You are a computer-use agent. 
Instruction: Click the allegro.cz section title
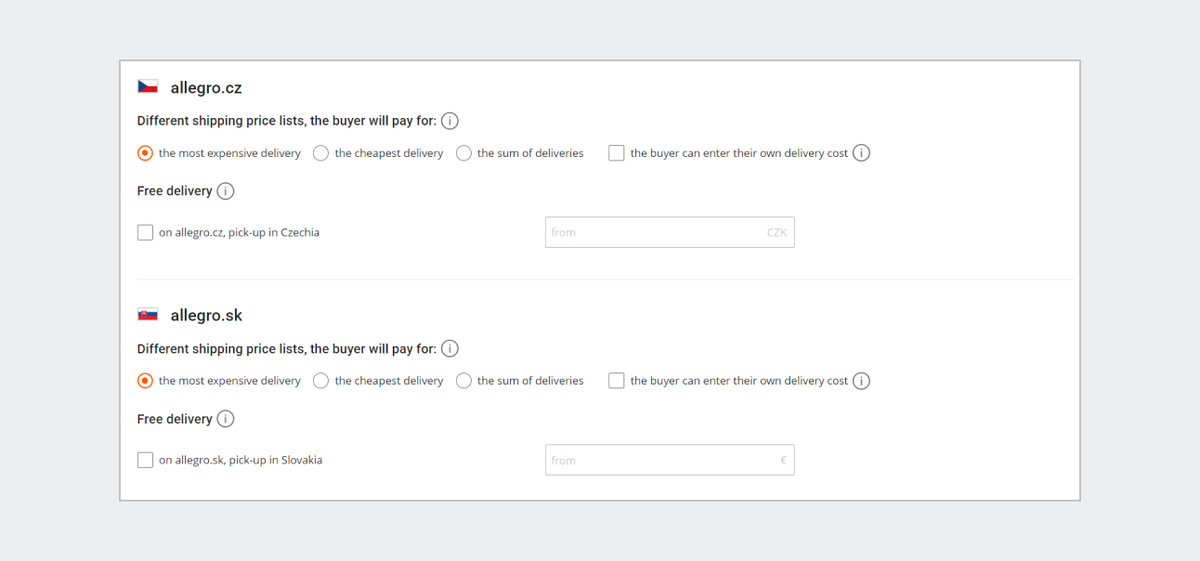point(206,88)
